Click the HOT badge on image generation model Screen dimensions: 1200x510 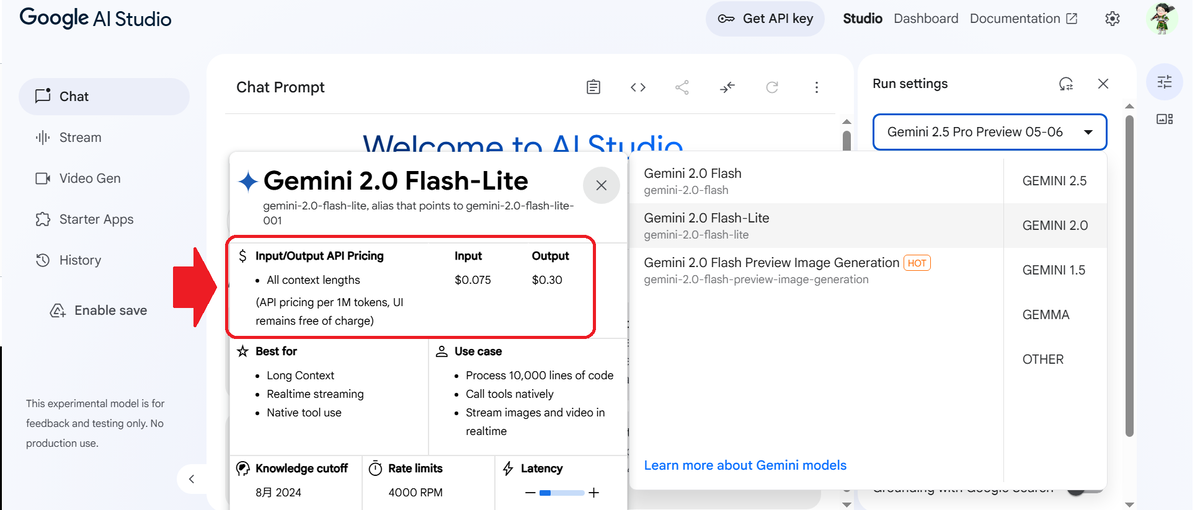tap(917, 263)
